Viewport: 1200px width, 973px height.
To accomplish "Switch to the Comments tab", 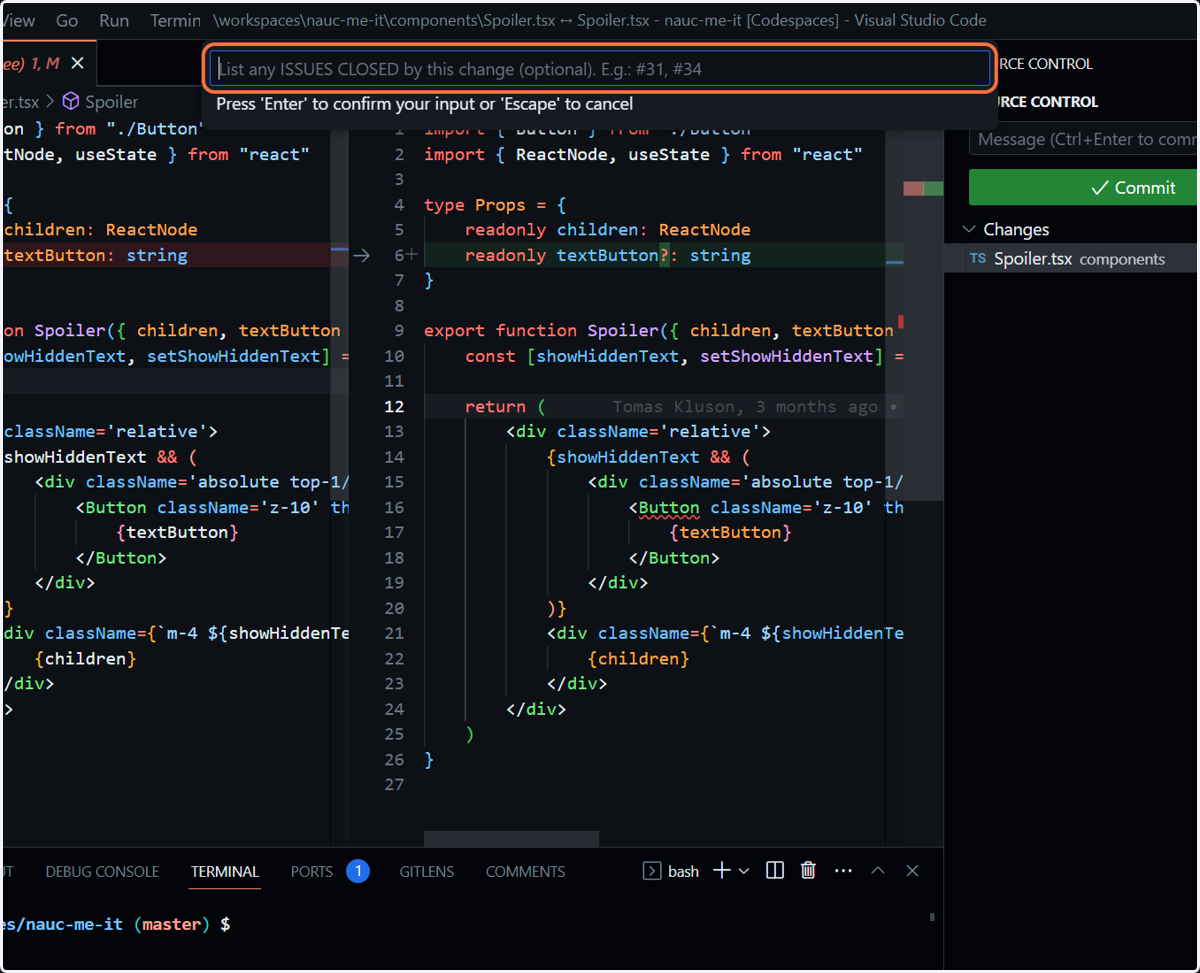I will 525,871.
